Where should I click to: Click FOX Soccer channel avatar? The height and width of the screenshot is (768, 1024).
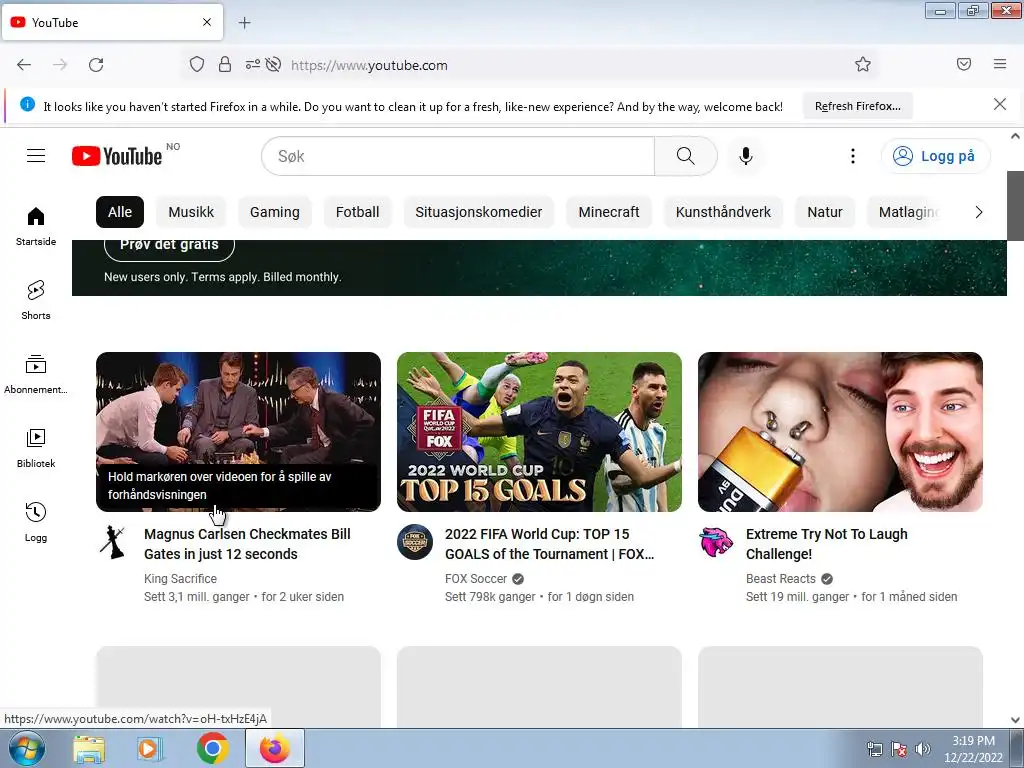415,542
